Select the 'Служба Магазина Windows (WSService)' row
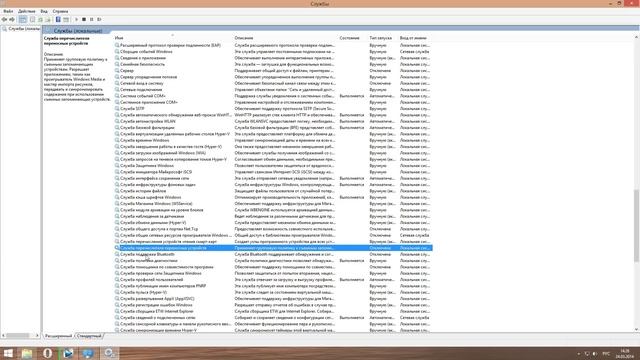The width and height of the screenshot is (640, 360). click(273, 204)
